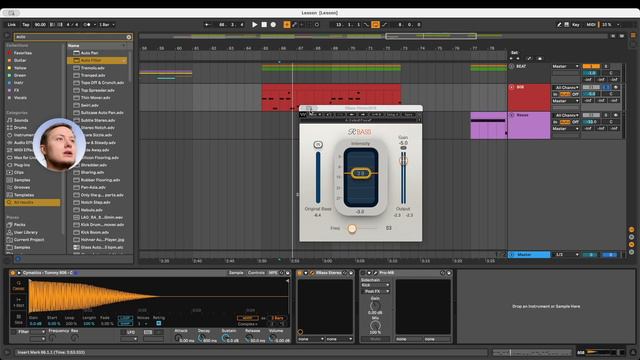The width and height of the screenshot is (640, 360).
Task: Open the Drums category
Action: [x=20, y=127]
